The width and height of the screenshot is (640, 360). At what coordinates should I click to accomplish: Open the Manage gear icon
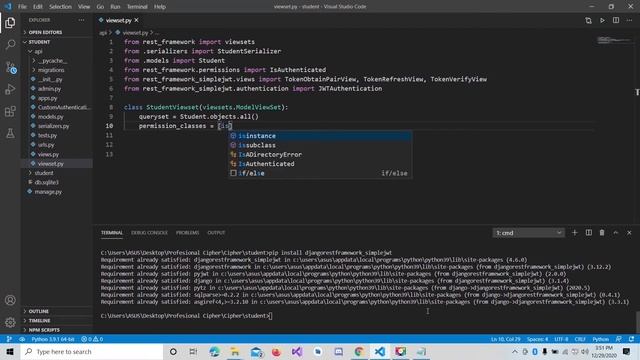tap(10, 322)
